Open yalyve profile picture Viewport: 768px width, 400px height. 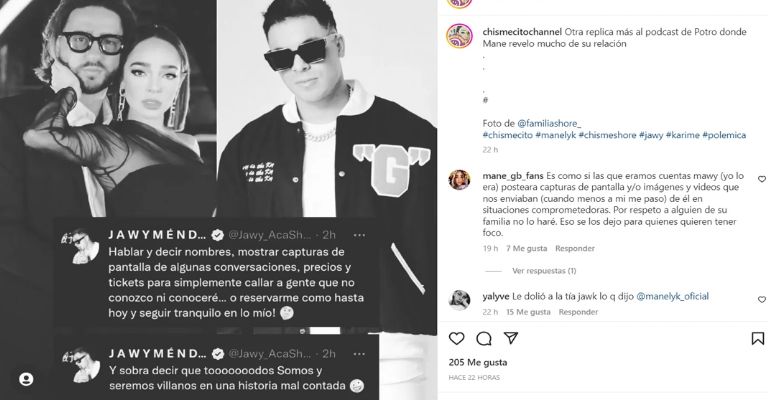click(x=459, y=300)
